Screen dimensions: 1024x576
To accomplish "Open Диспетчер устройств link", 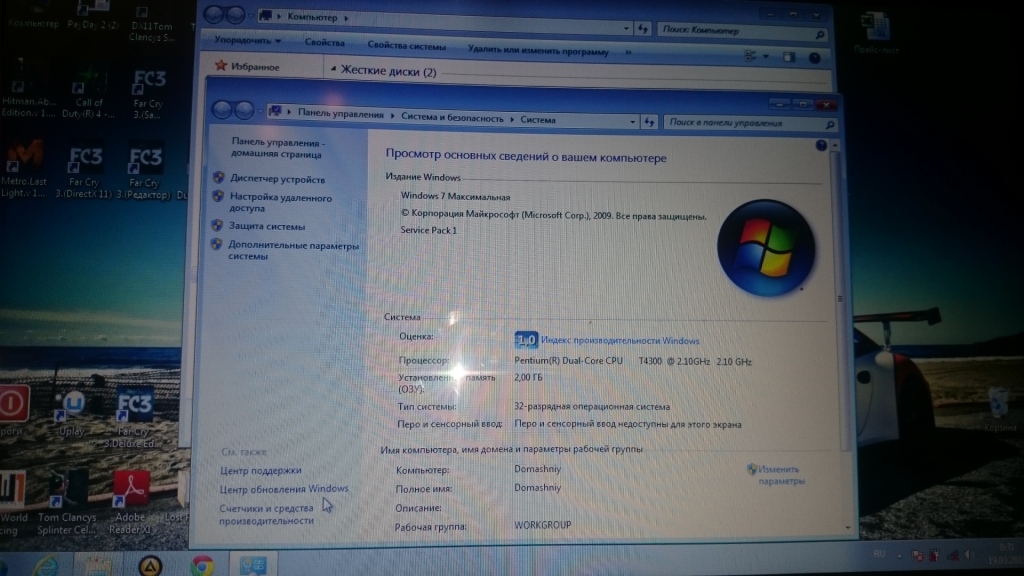I will [x=277, y=179].
